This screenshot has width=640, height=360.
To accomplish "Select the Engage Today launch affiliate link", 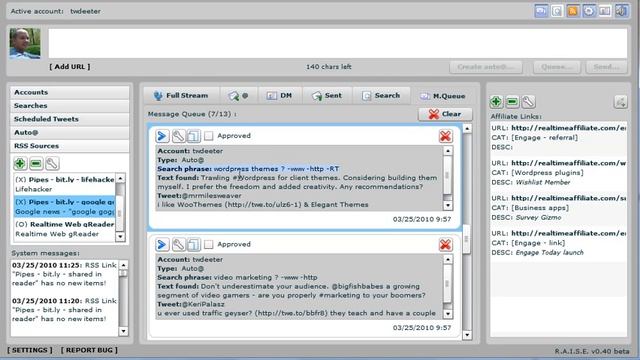I will (x=558, y=243).
